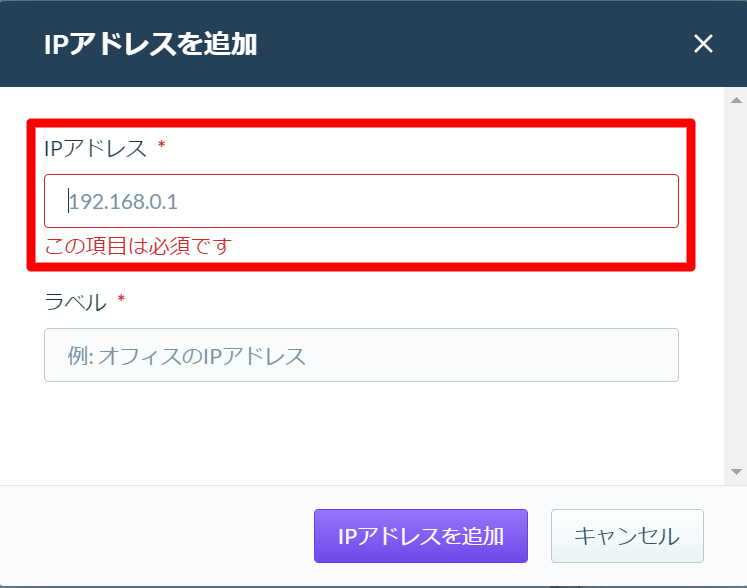Click the text cursor in the IPアドレス field
Image resolution: width=747 pixels, height=588 pixels.
pyautogui.click(x=68, y=201)
